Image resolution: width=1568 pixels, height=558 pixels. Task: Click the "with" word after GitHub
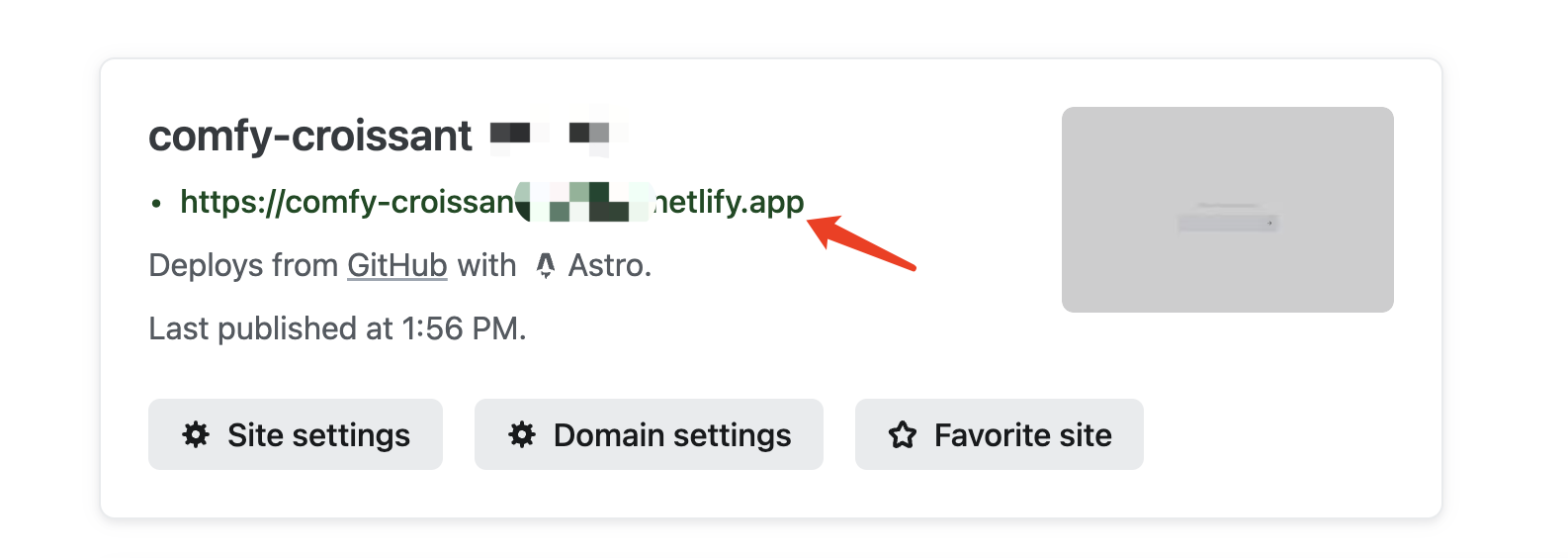point(486,265)
